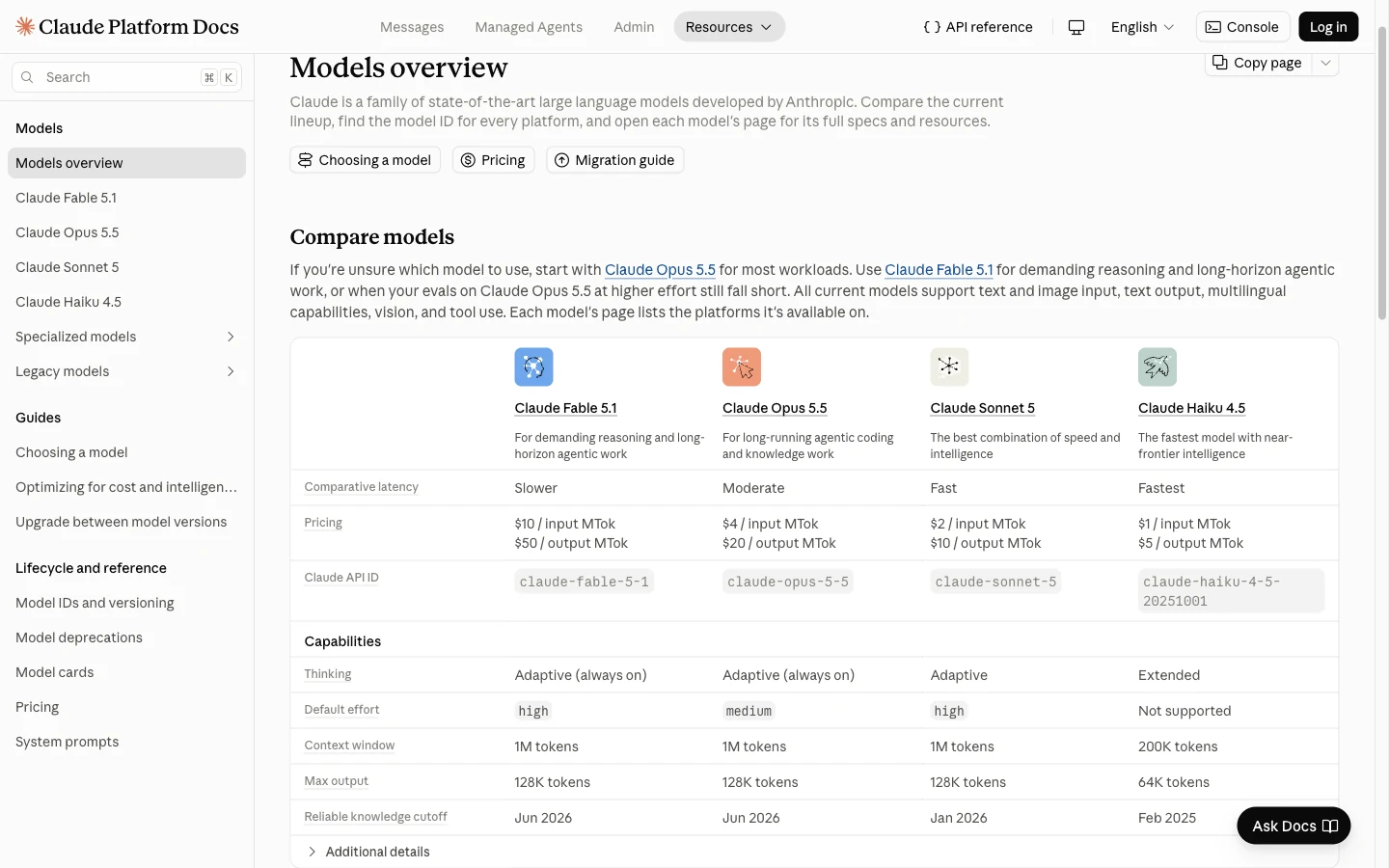Screen dimensions: 1389x868
Task: Click the Pricing pill dollar icon
Action: click(468, 160)
